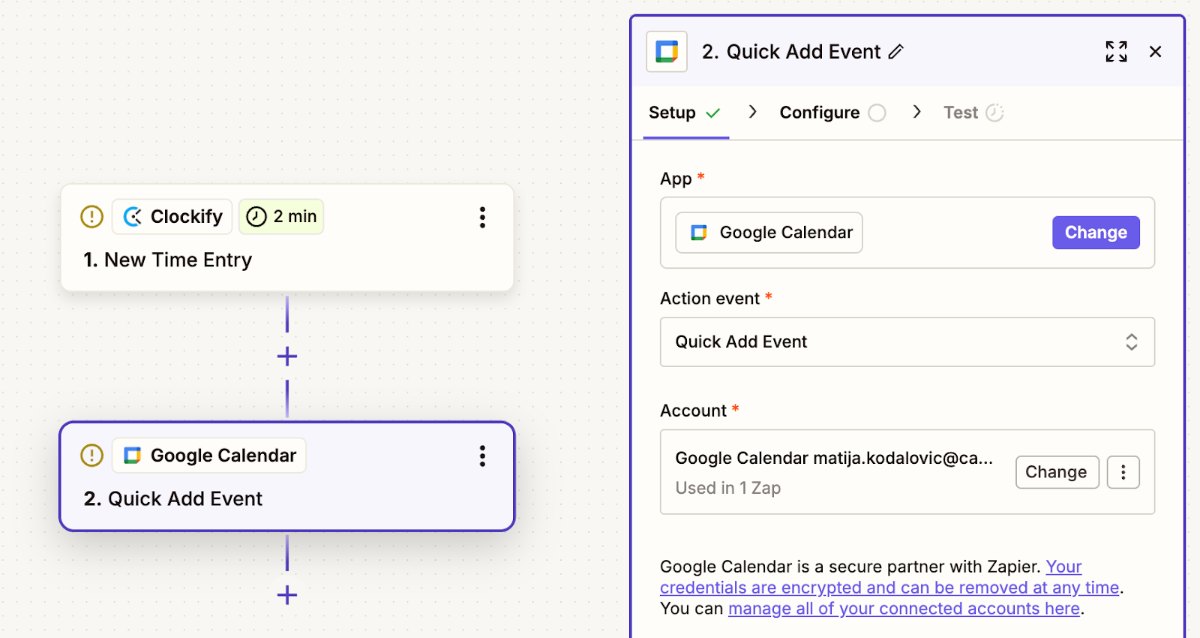This screenshot has width=1200, height=638.
Task: Click the 2 min polling interval badge
Action: coord(281,217)
